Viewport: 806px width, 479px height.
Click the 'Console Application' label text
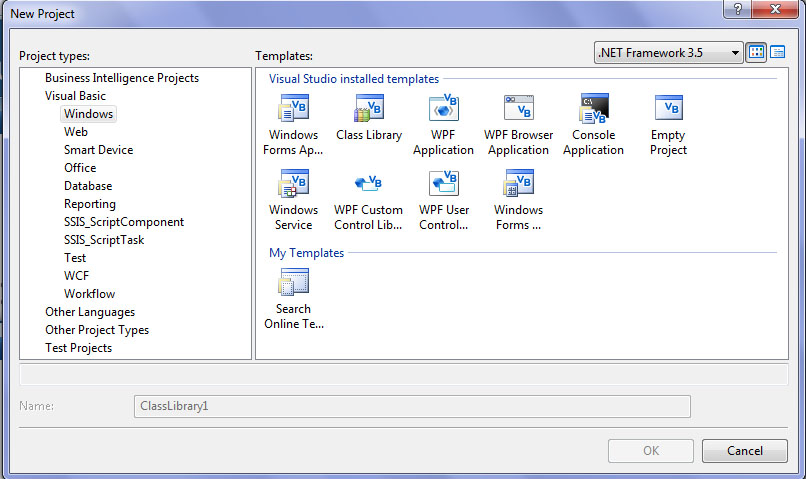click(x=594, y=142)
